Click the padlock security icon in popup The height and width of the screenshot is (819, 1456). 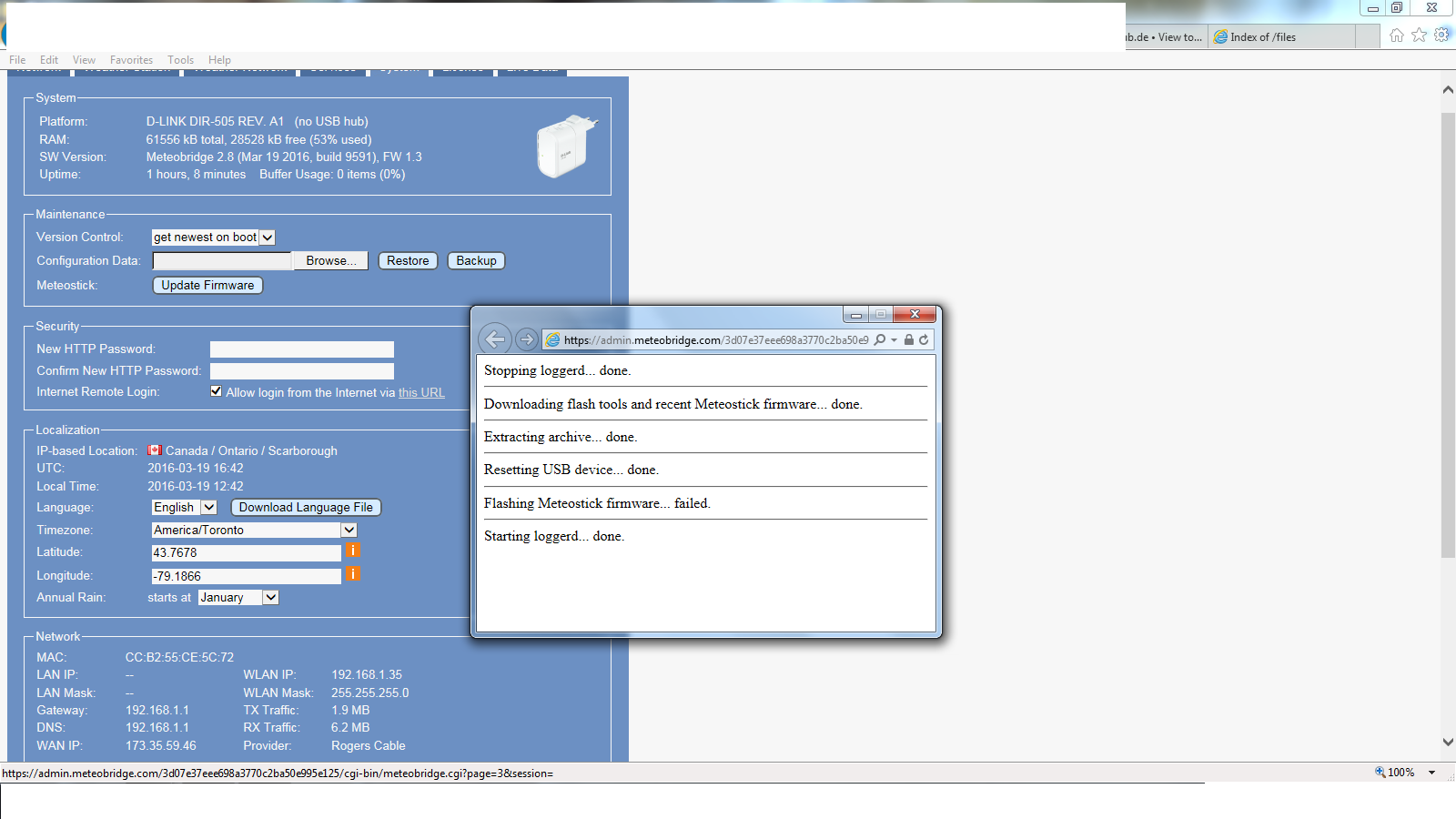pyautogui.click(x=908, y=339)
